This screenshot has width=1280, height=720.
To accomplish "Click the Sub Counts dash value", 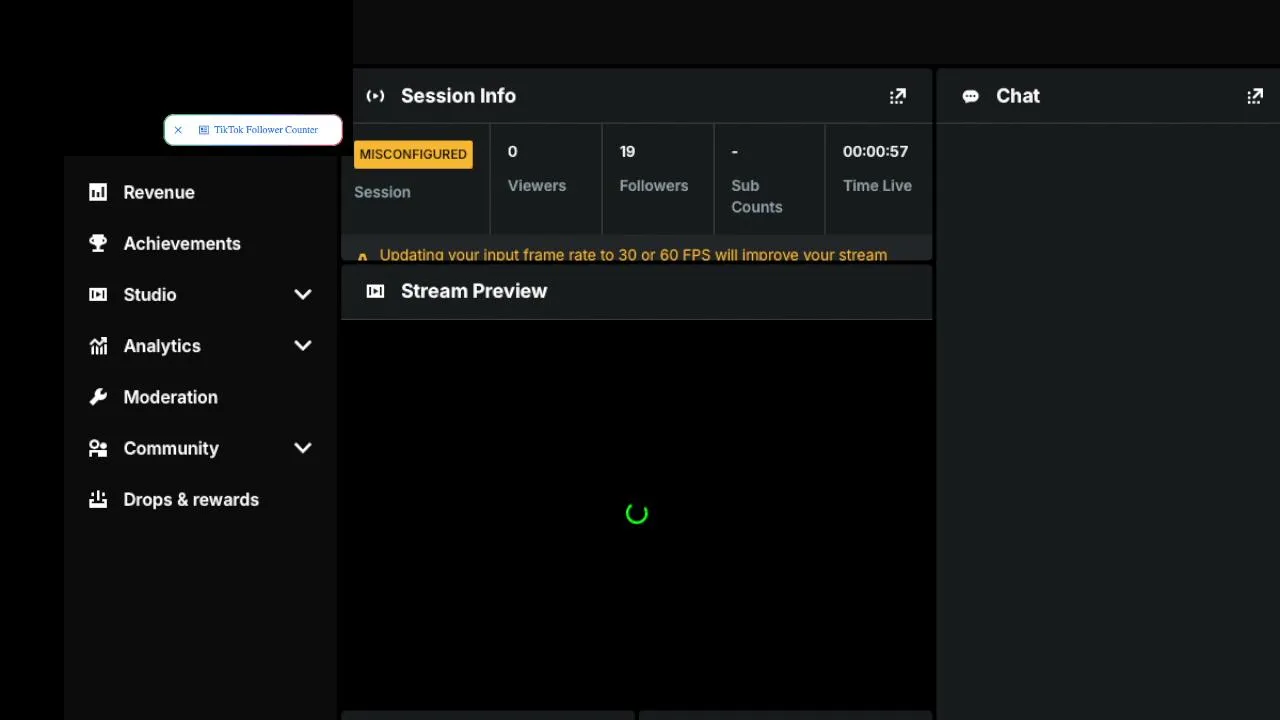I will click(734, 152).
